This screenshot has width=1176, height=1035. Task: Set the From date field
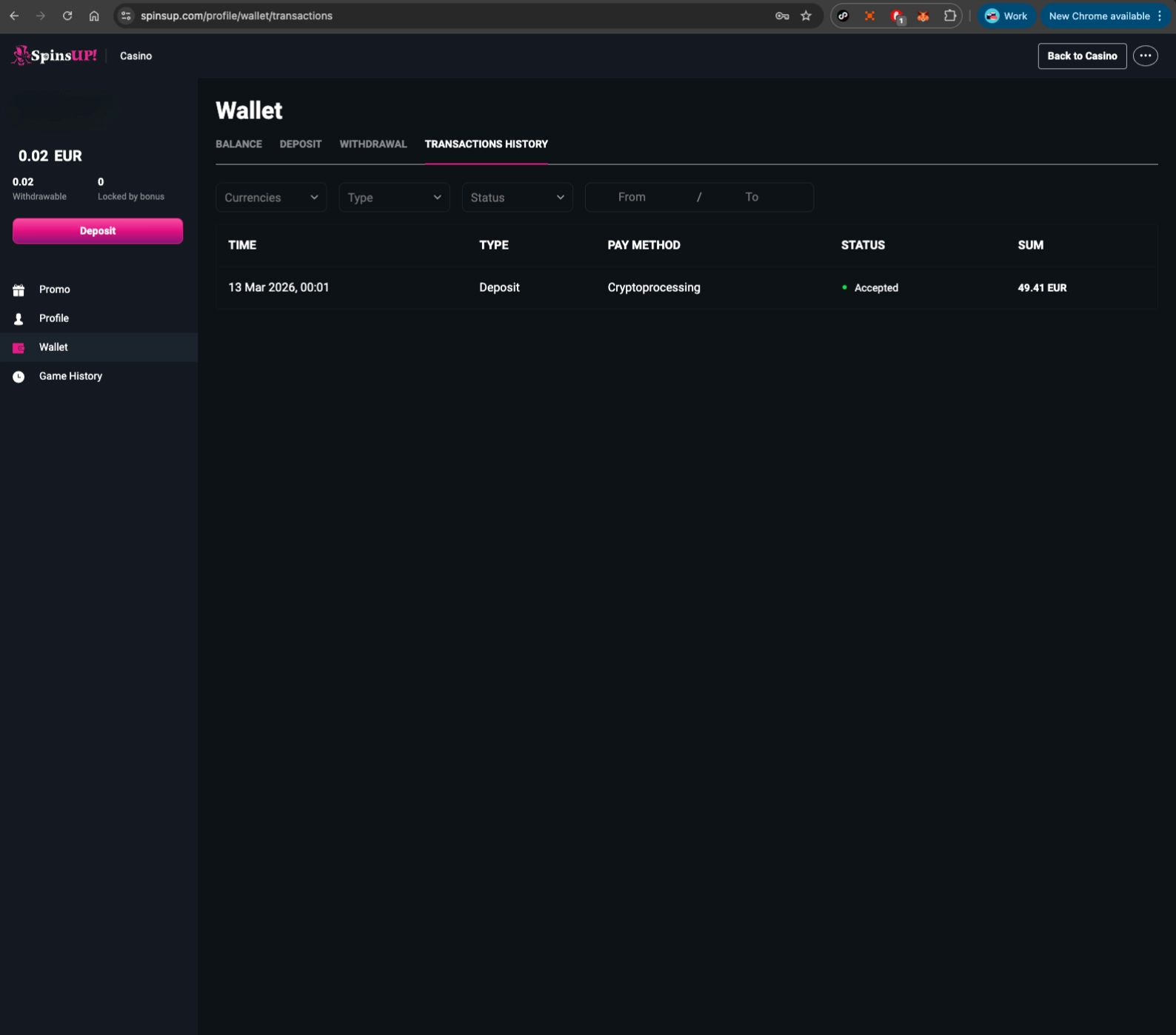click(632, 197)
